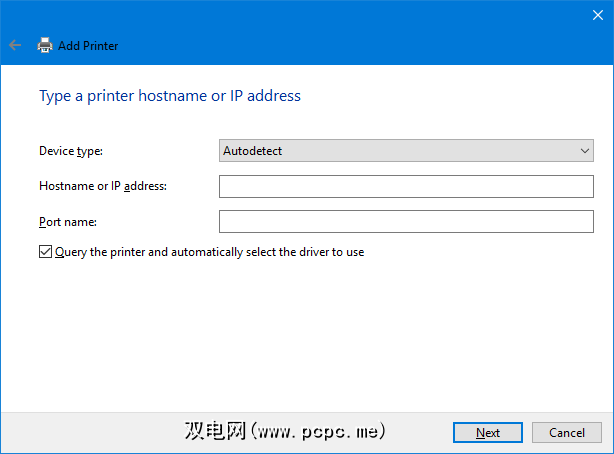Click inside the Port name text box

[x=406, y=221]
